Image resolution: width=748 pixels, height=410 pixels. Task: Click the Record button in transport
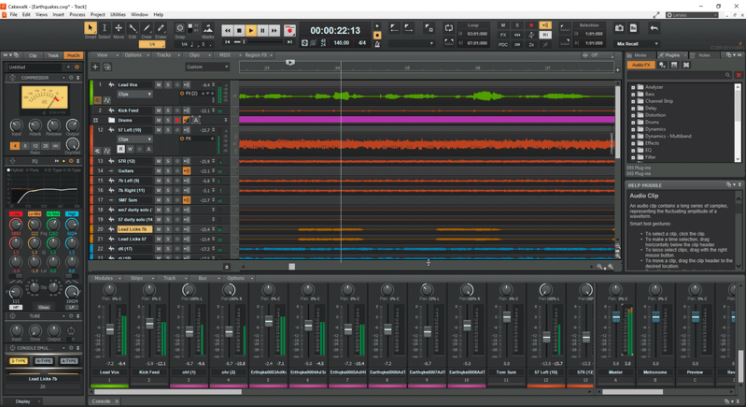tap(289, 31)
